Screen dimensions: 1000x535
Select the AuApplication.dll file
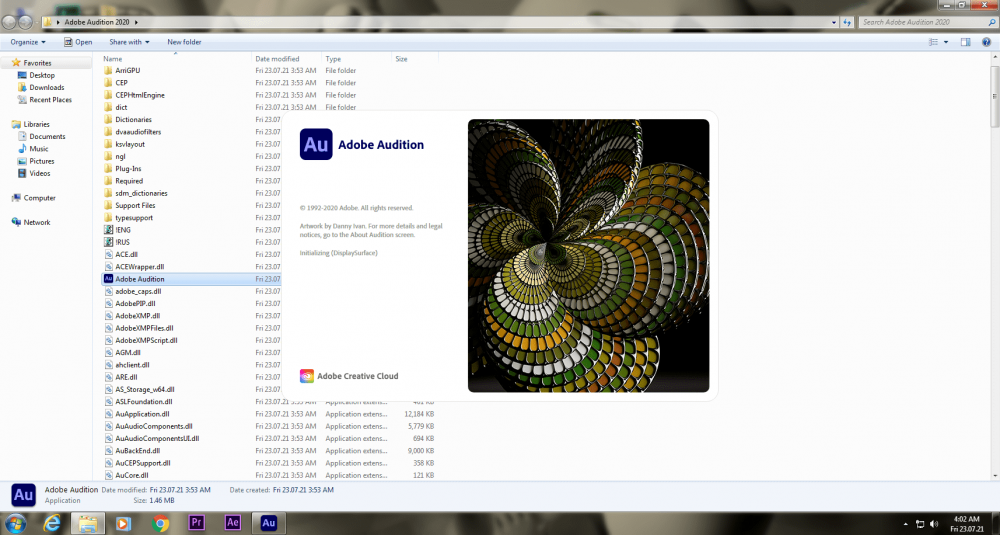141,413
